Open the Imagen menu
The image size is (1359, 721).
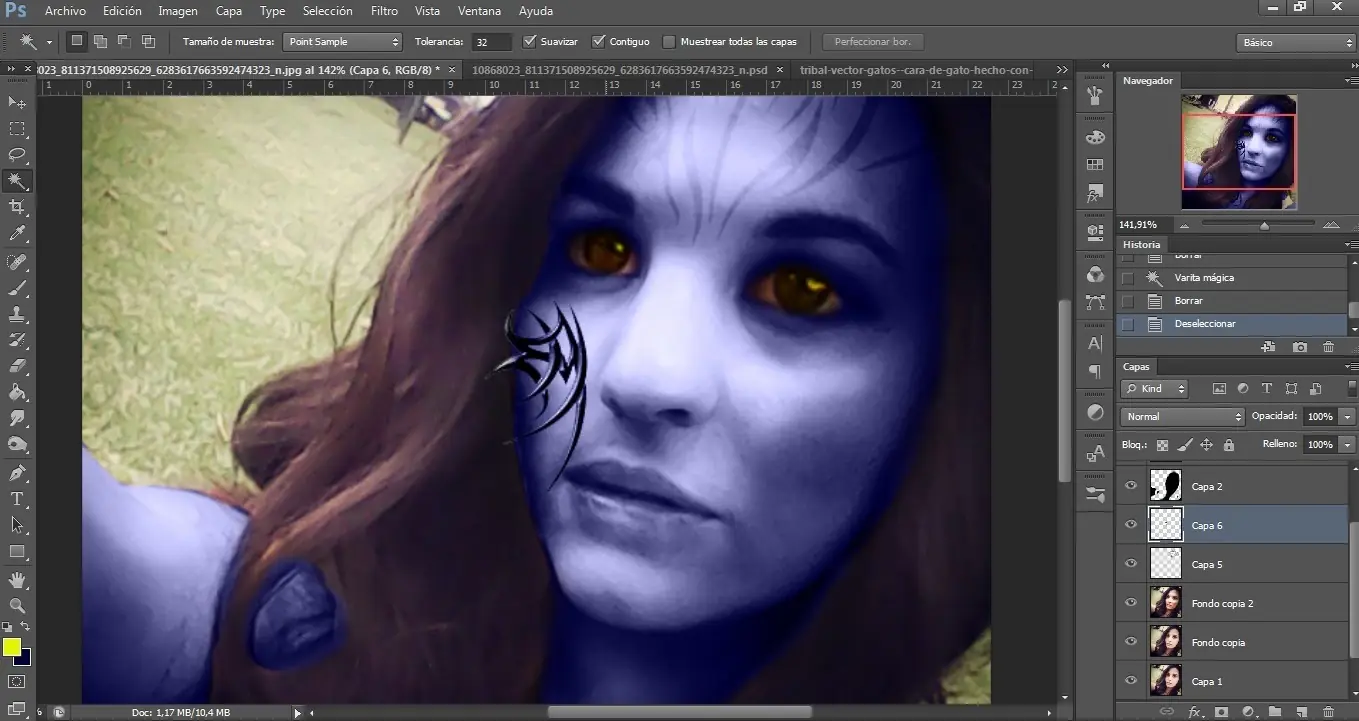coord(178,11)
